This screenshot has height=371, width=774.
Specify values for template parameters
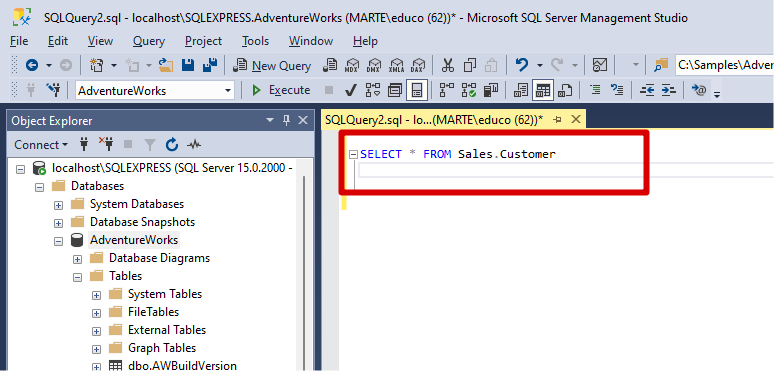click(x=698, y=90)
